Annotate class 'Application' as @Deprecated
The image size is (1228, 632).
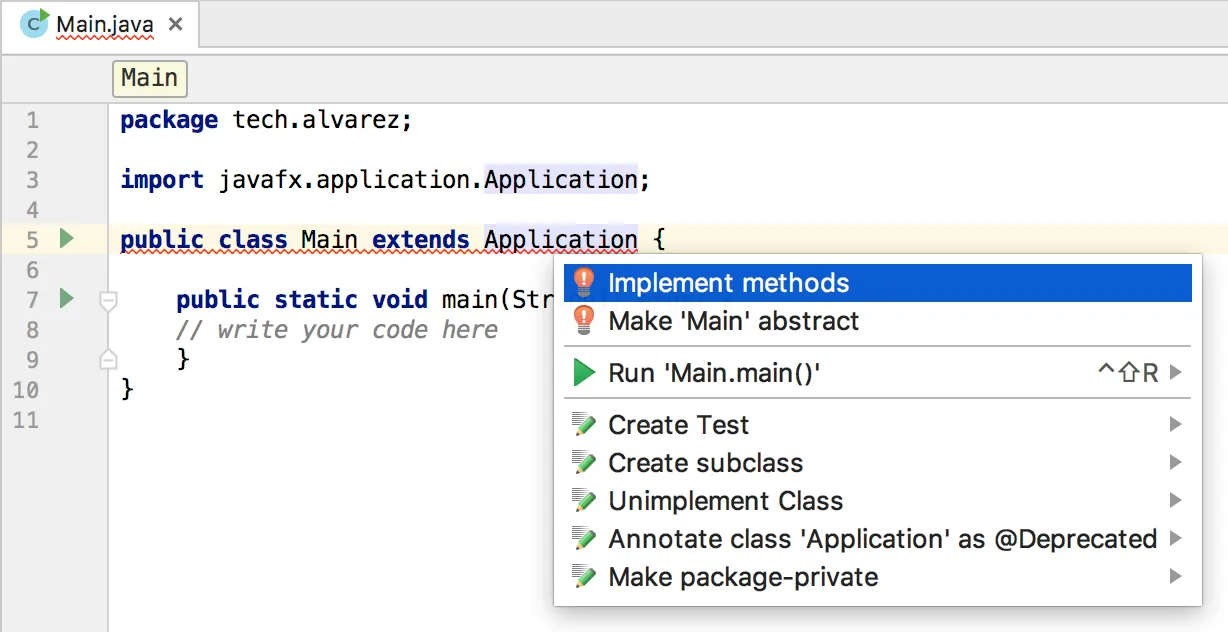(877, 539)
